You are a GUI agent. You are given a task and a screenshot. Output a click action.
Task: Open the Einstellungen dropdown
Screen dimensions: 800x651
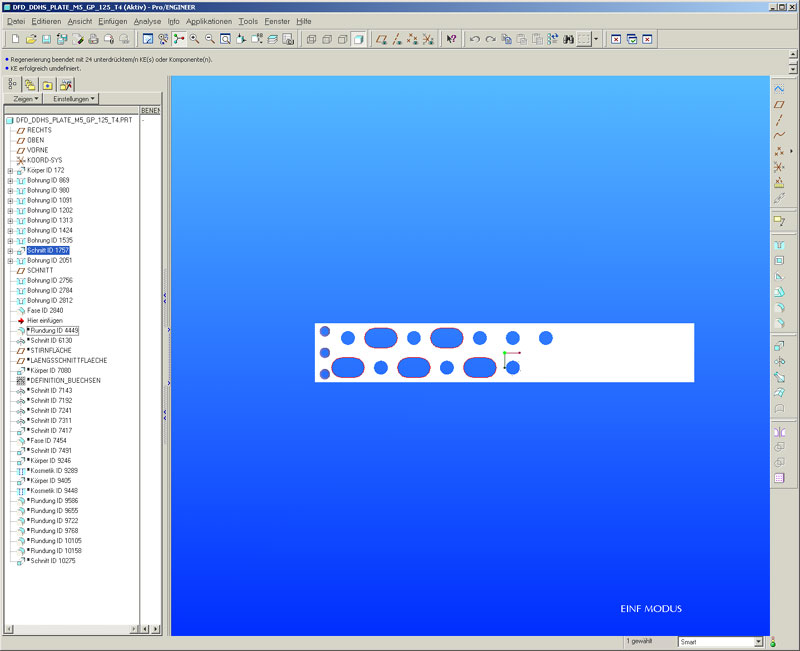(x=71, y=99)
